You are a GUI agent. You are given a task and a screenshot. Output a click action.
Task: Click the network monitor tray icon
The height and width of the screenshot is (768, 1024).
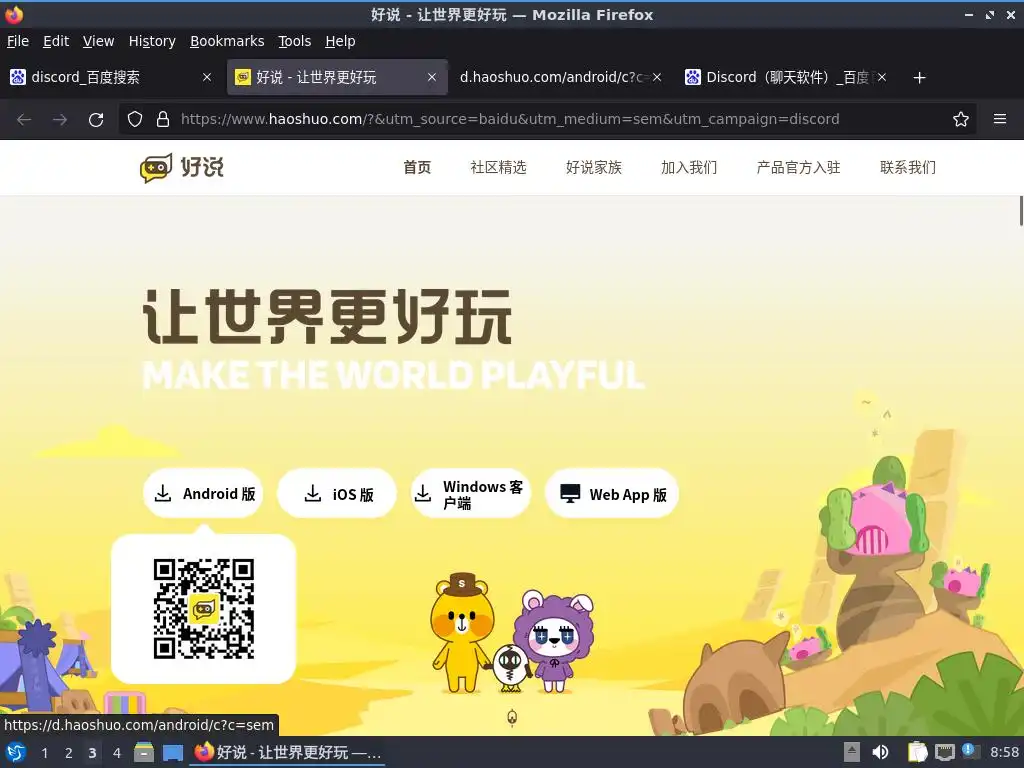[x=944, y=752]
